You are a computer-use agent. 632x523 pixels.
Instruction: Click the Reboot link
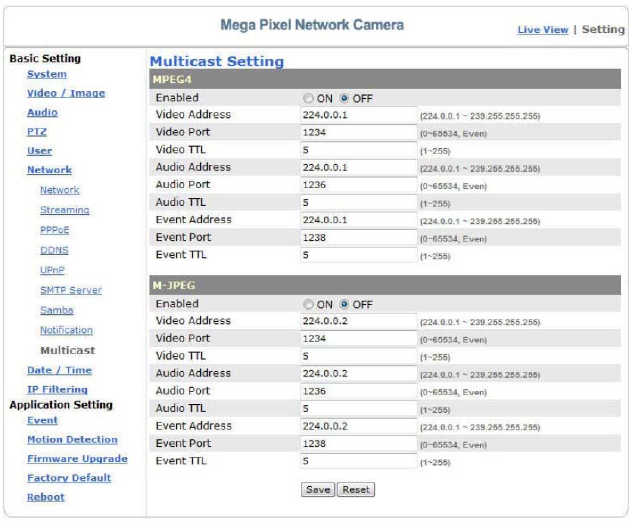tap(46, 496)
